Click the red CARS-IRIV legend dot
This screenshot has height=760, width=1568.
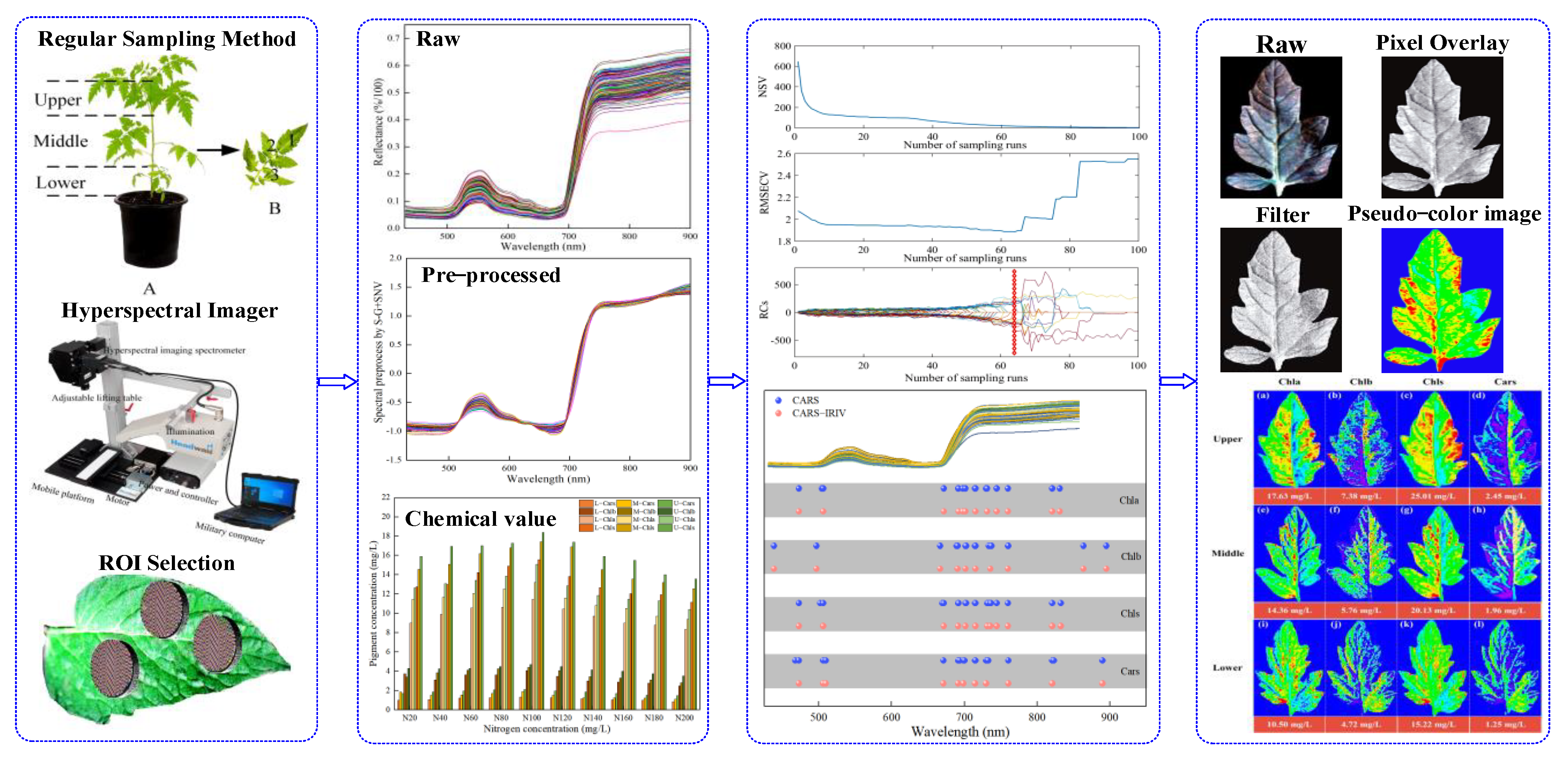778,413
